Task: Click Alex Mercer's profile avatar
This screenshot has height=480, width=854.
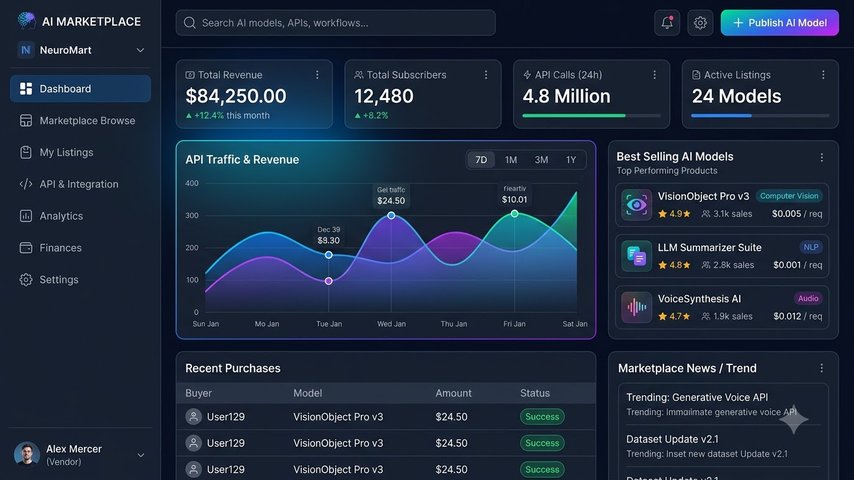Action: tap(27, 454)
